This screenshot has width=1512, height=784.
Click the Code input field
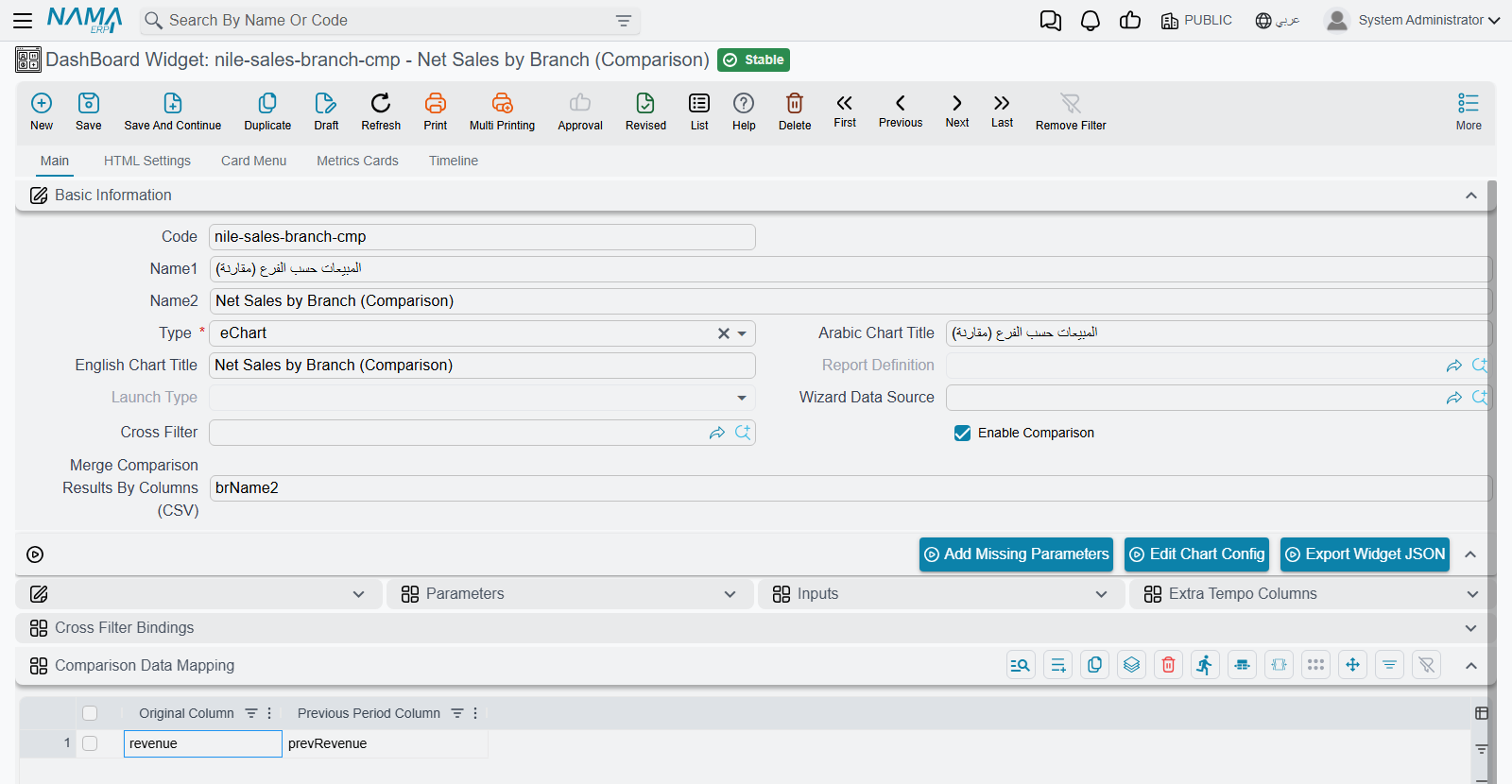482,237
